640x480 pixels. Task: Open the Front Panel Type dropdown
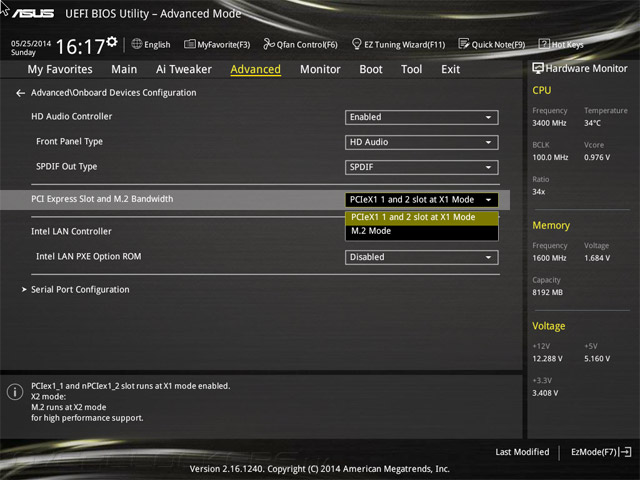[x=422, y=142]
